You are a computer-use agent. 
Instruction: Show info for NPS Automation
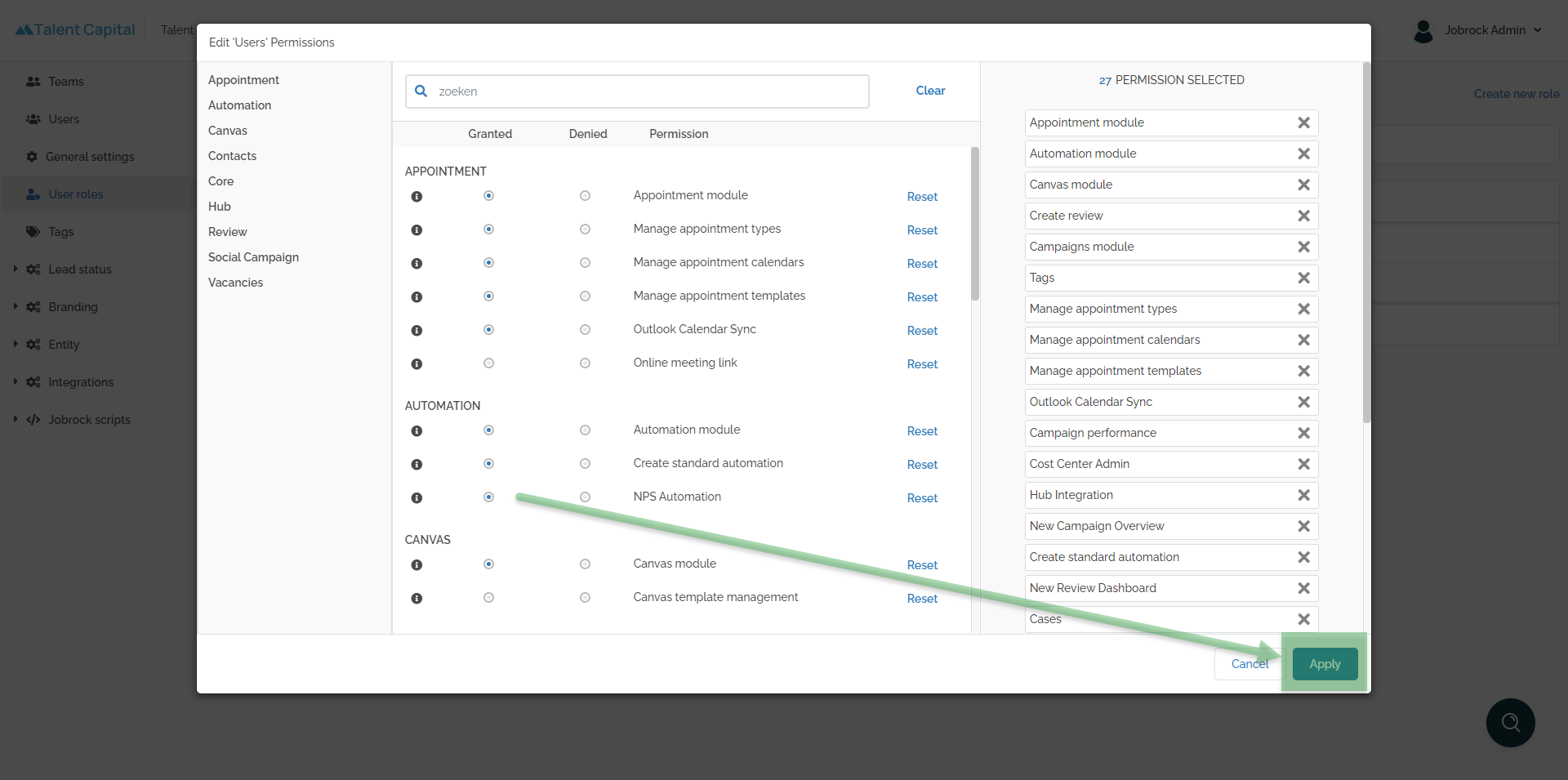416,498
